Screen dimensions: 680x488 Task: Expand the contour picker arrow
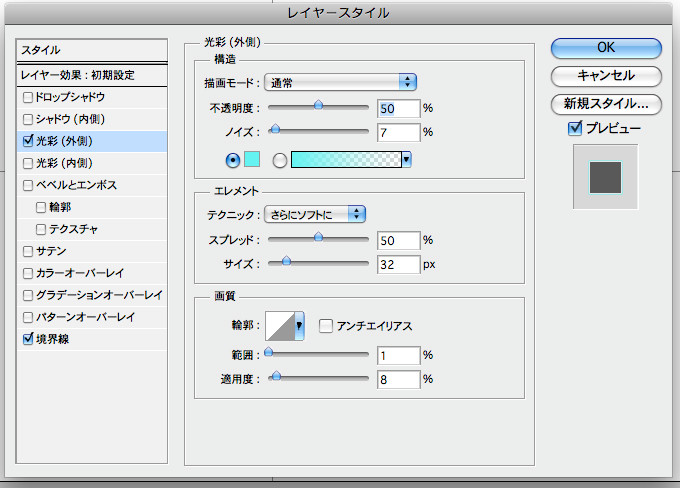300,325
